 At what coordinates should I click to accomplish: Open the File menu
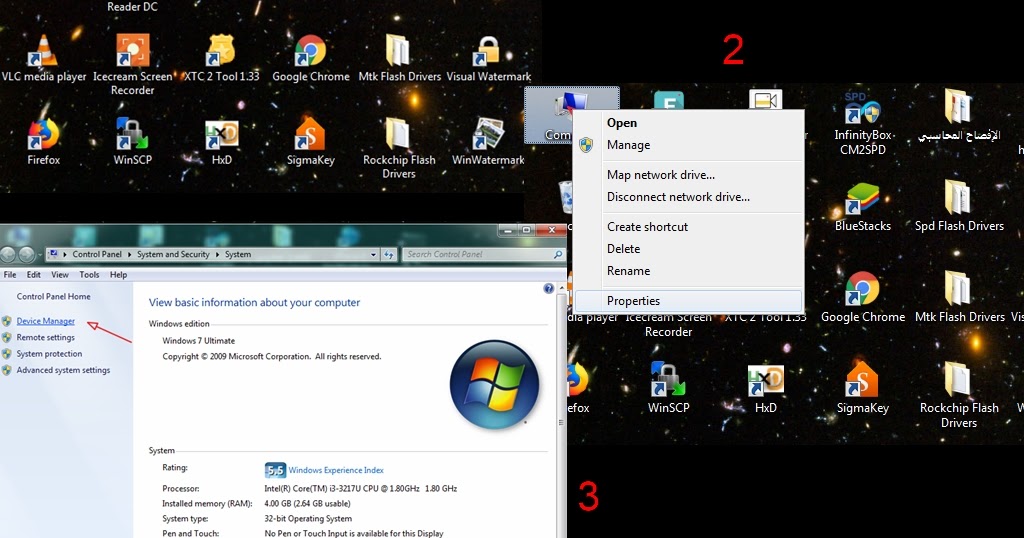10,275
